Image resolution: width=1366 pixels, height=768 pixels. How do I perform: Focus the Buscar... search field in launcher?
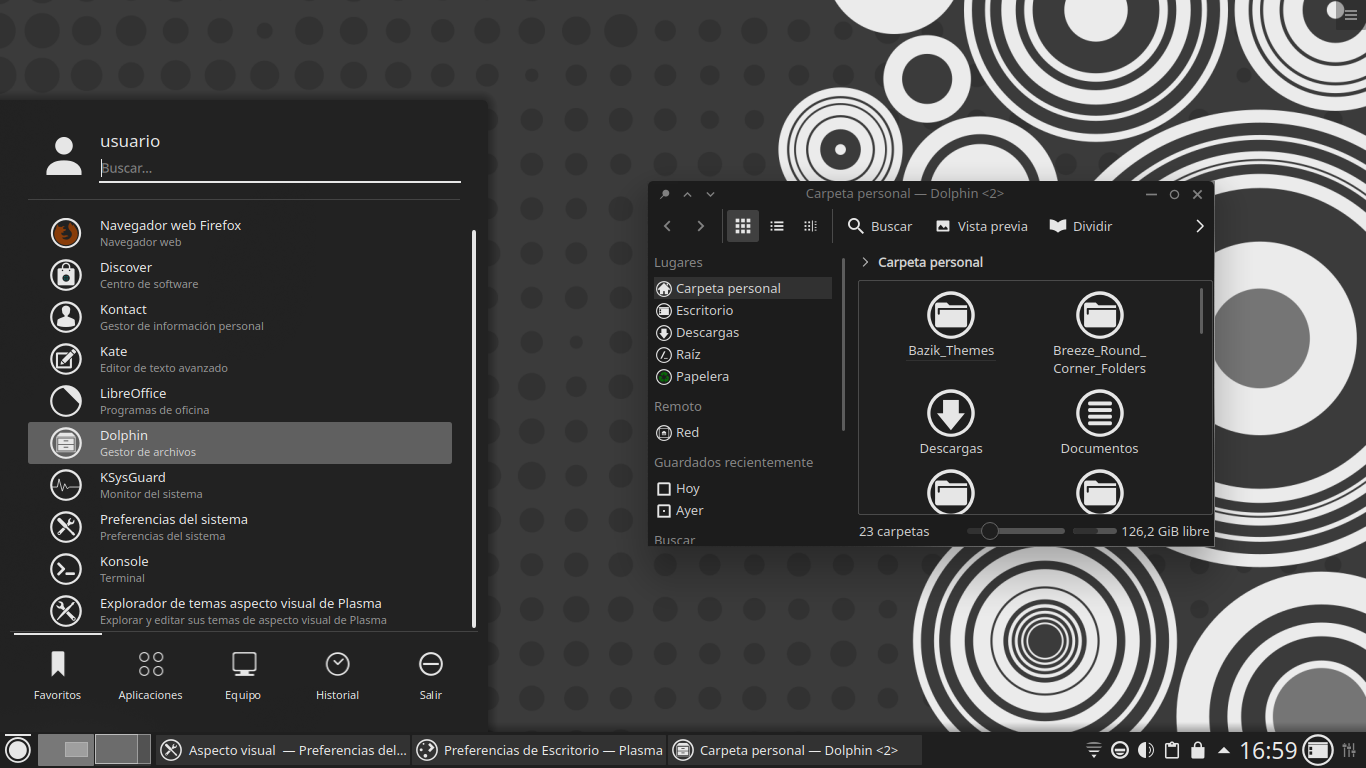tap(280, 169)
